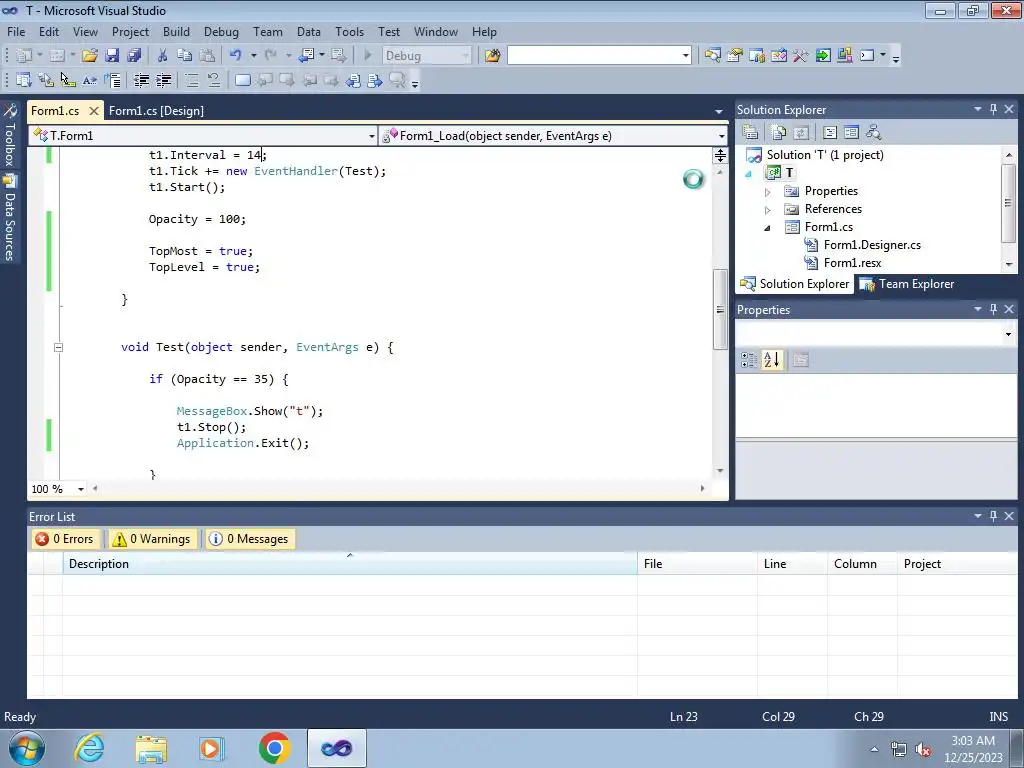Sort Error List by Project column
Viewport: 1024px width, 768px height.
click(x=959, y=564)
